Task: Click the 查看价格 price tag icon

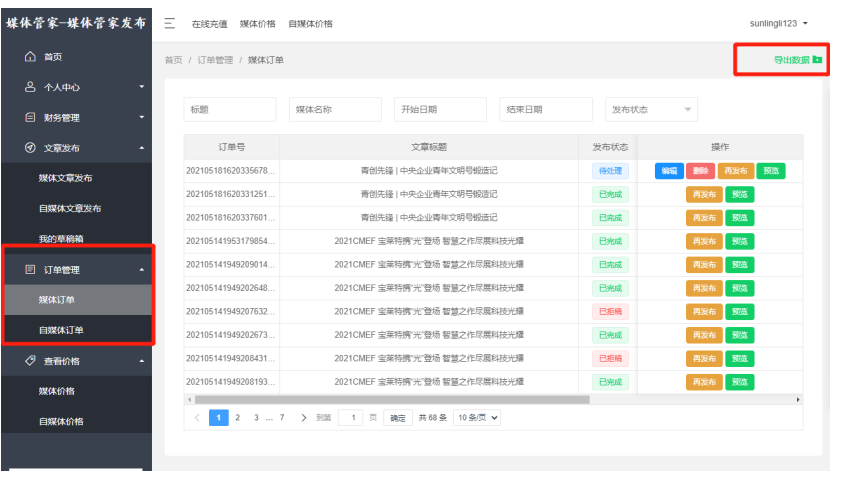Action: pos(30,361)
